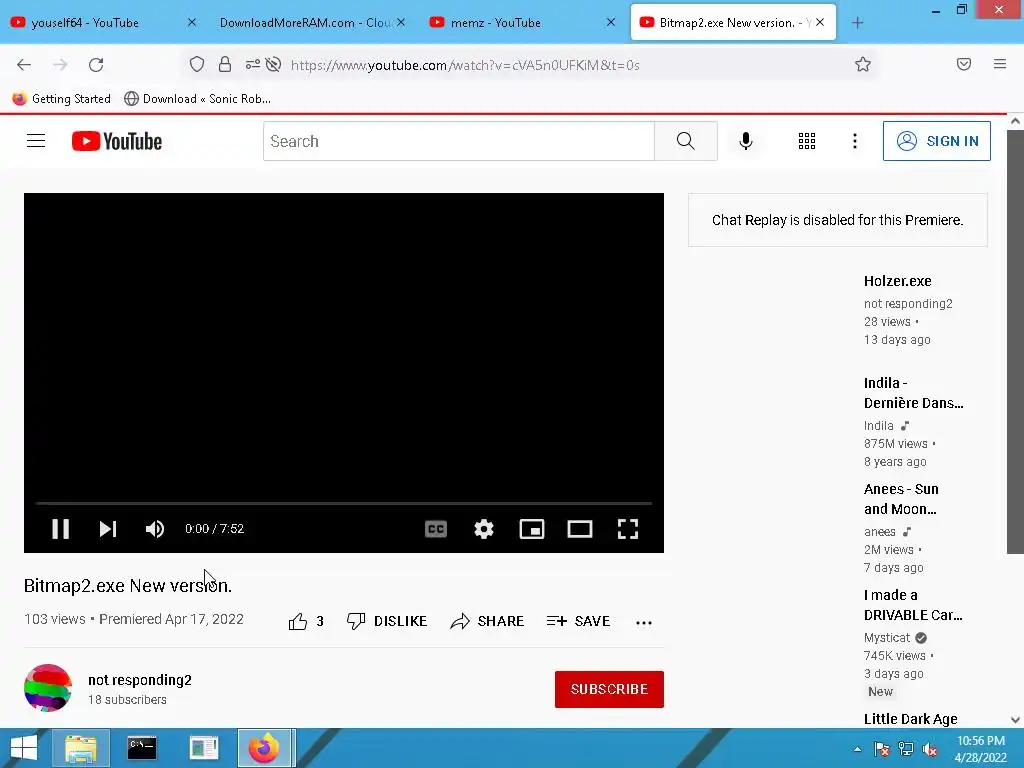Open the taskbar clock and date

(980, 748)
